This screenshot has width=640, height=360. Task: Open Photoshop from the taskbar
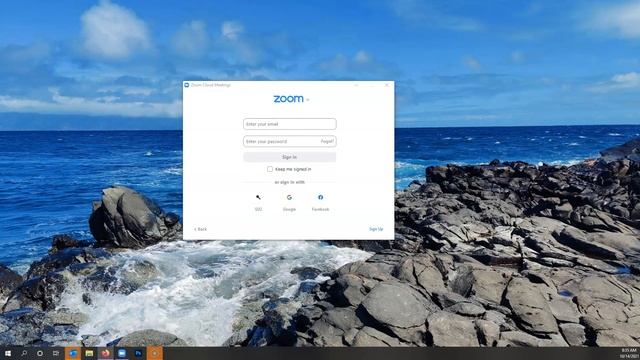(x=138, y=353)
